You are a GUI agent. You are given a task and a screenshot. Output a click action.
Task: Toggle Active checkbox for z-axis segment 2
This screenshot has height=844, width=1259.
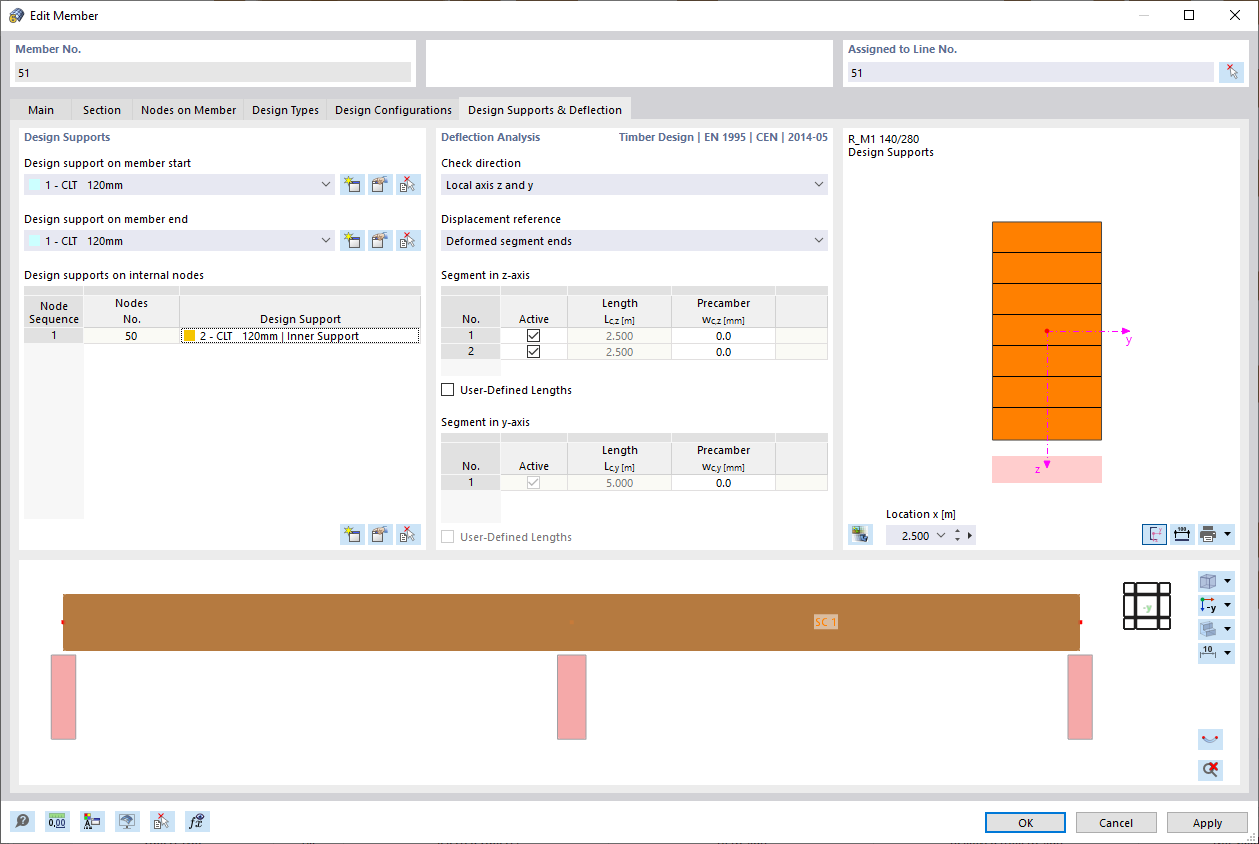pos(533,352)
